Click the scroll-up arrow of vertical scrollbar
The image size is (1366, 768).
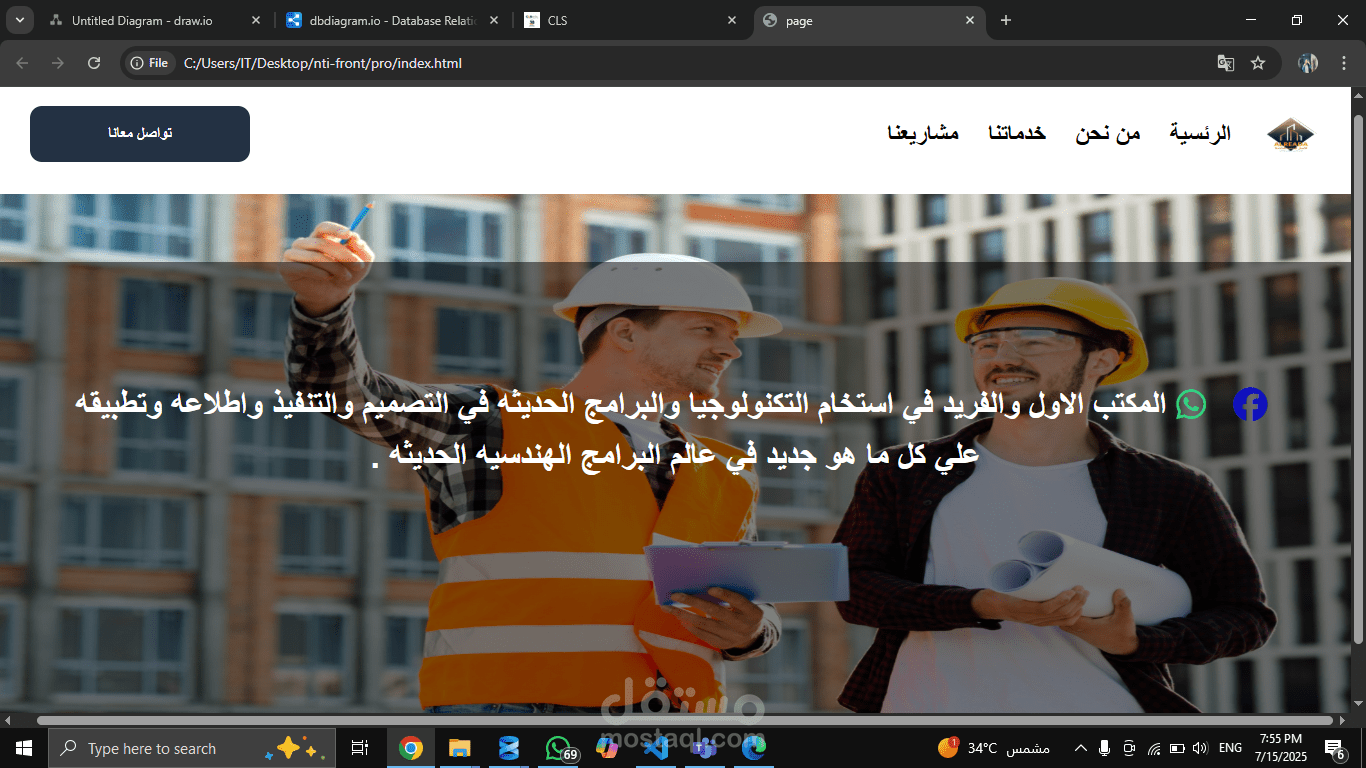[x=1358, y=95]
